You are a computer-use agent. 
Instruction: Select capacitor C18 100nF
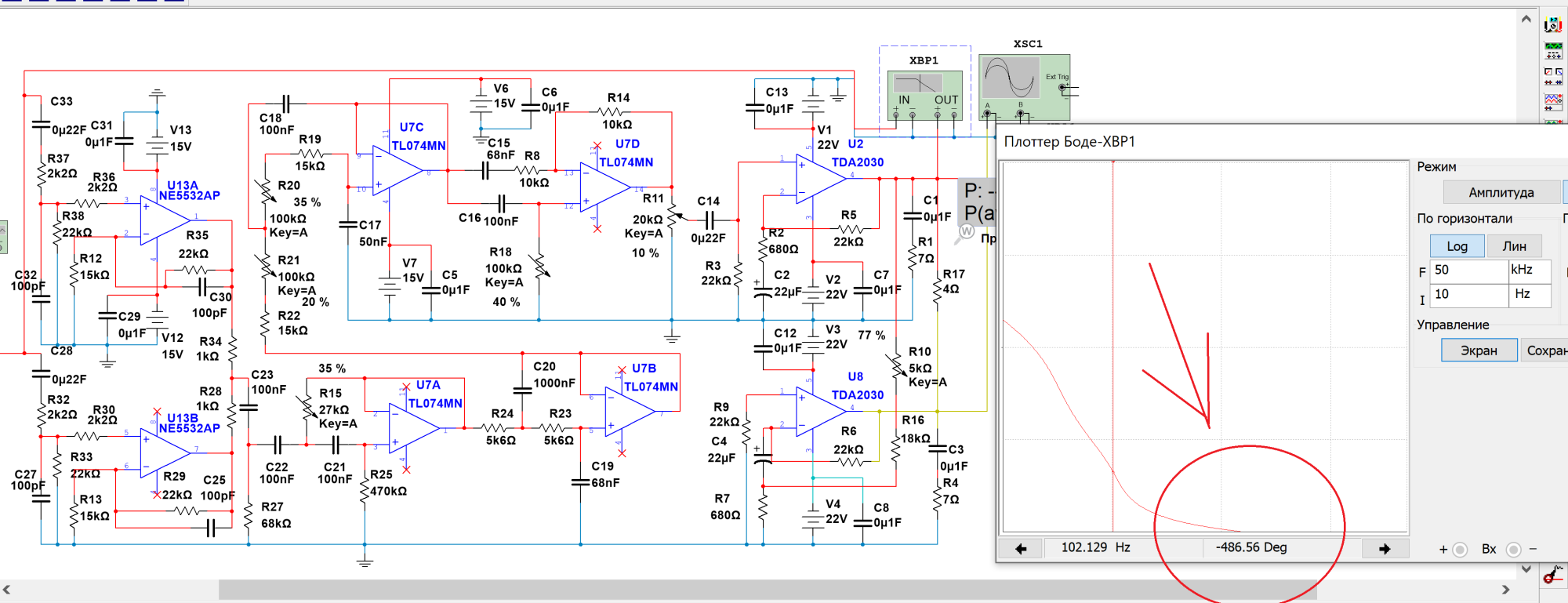(286, 104)
